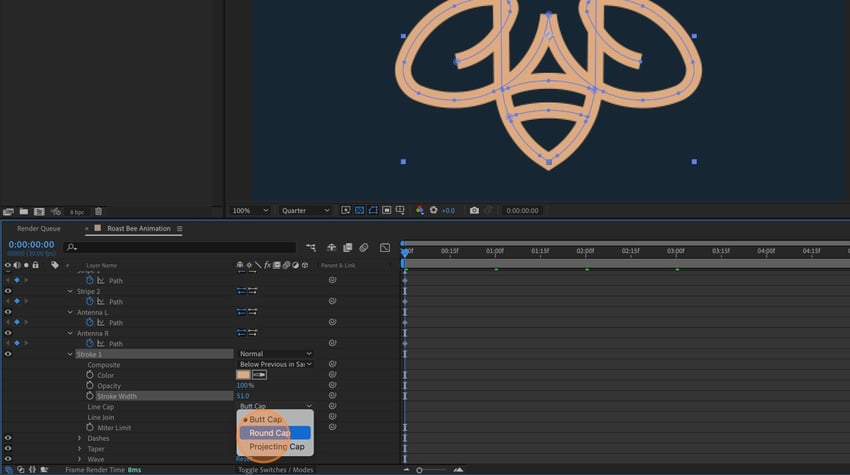Open grid and guide options icon
This screenshot has height=475, width=850.
(x=400, y=210)
